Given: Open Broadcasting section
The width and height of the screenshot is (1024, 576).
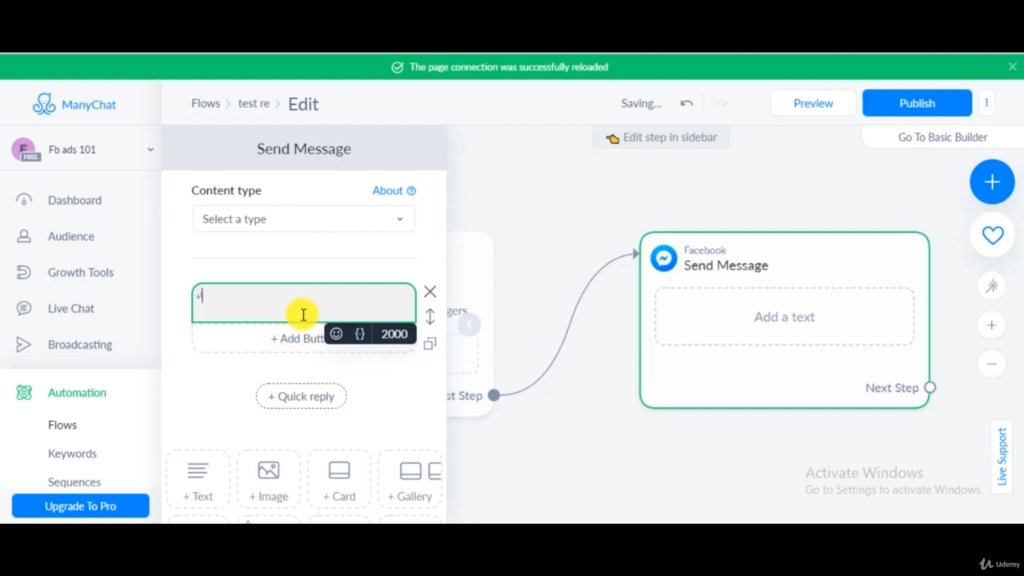Looking at the screenshot, I should [x=80, y=344].
